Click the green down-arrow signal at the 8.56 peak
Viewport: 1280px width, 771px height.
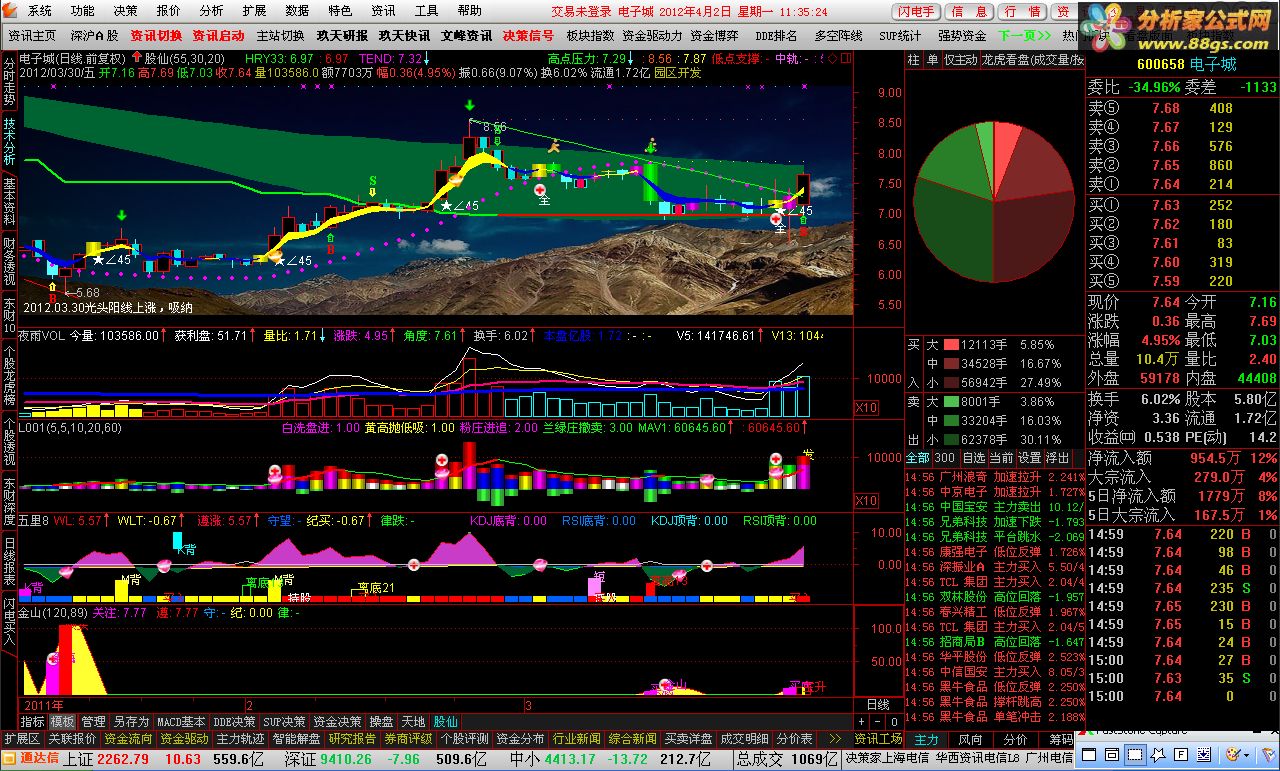tap(469, 105)
